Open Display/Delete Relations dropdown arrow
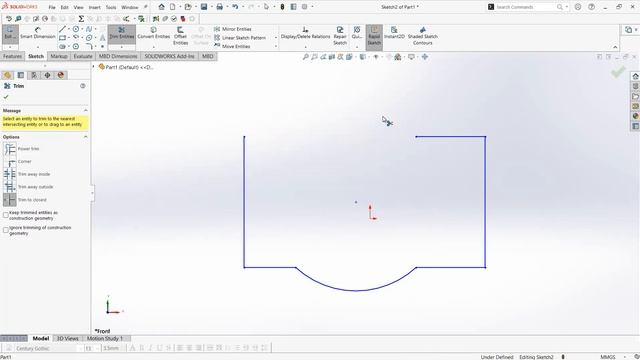Image resolution: width=640 pixels, height=360 pixels. pos(305,47)
